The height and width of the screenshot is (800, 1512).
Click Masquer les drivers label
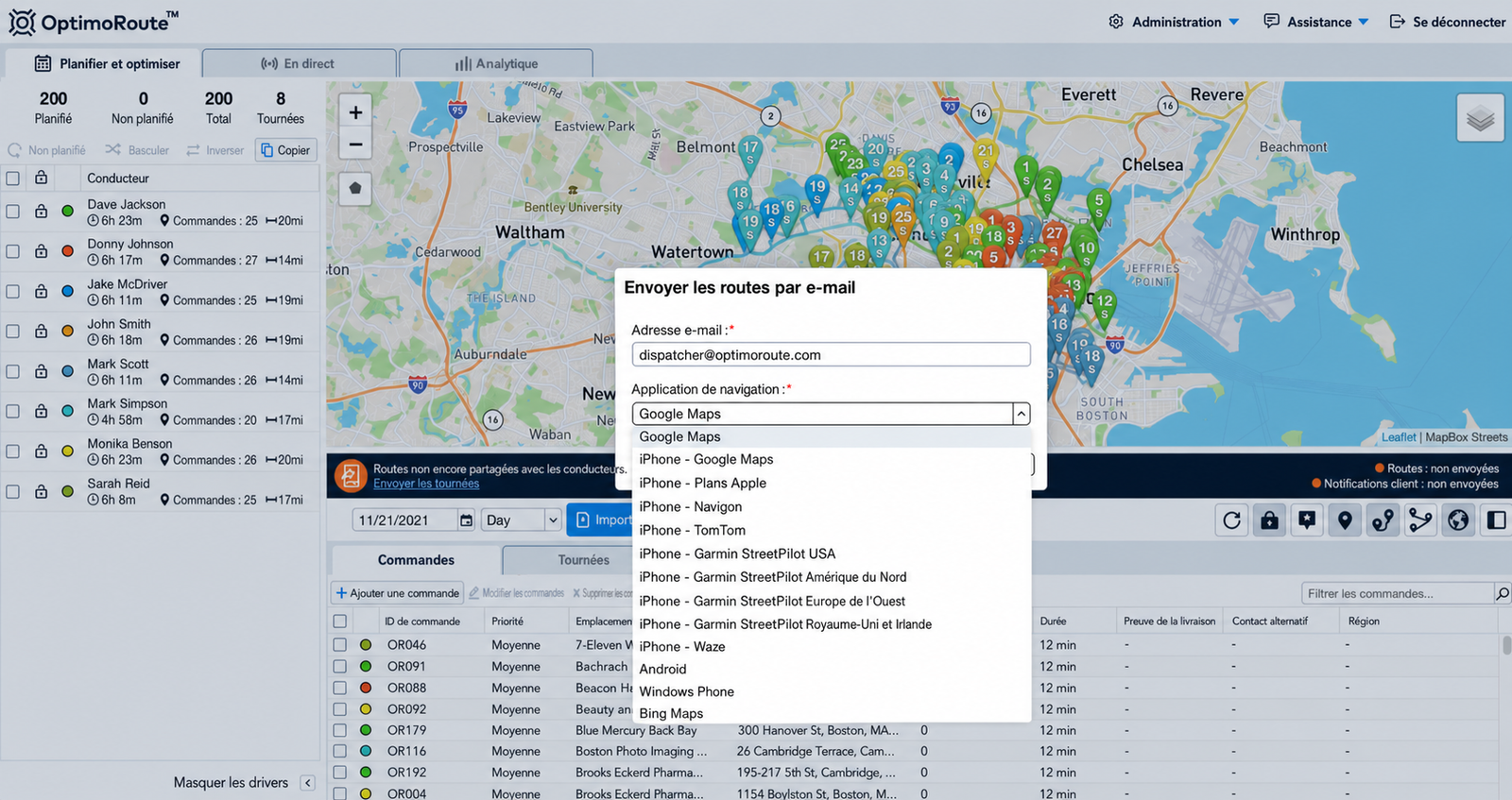(231, 783)
